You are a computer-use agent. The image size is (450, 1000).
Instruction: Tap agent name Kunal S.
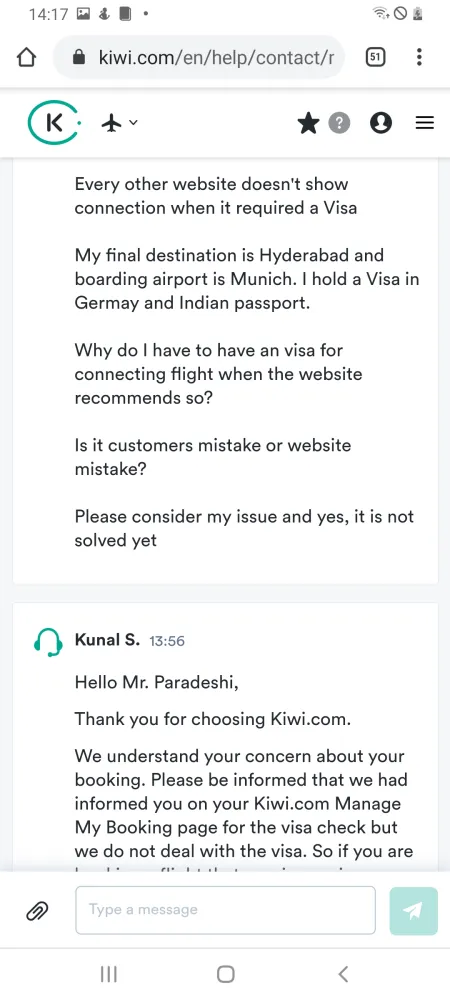[x=107, y=640]
